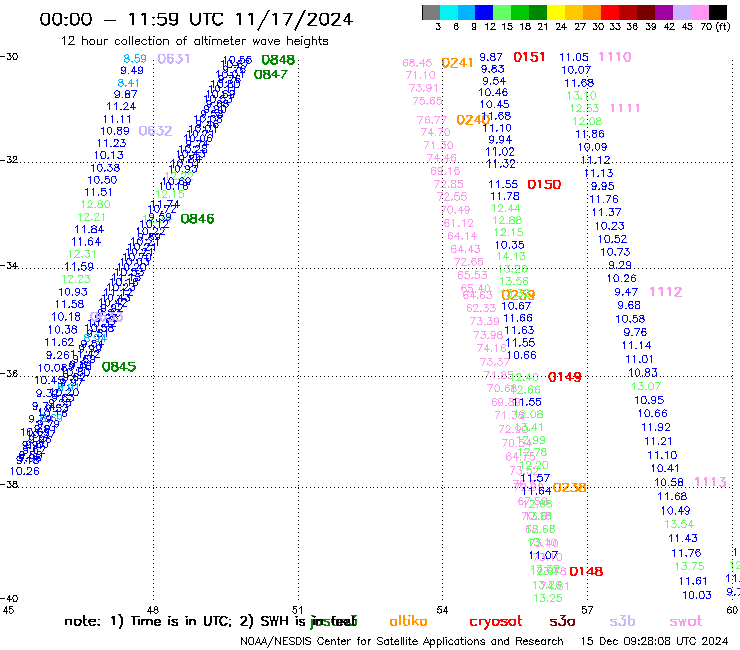
Task: Select the 0631 s3b time label
Action: pyautogui.click(x=174, y=59)
